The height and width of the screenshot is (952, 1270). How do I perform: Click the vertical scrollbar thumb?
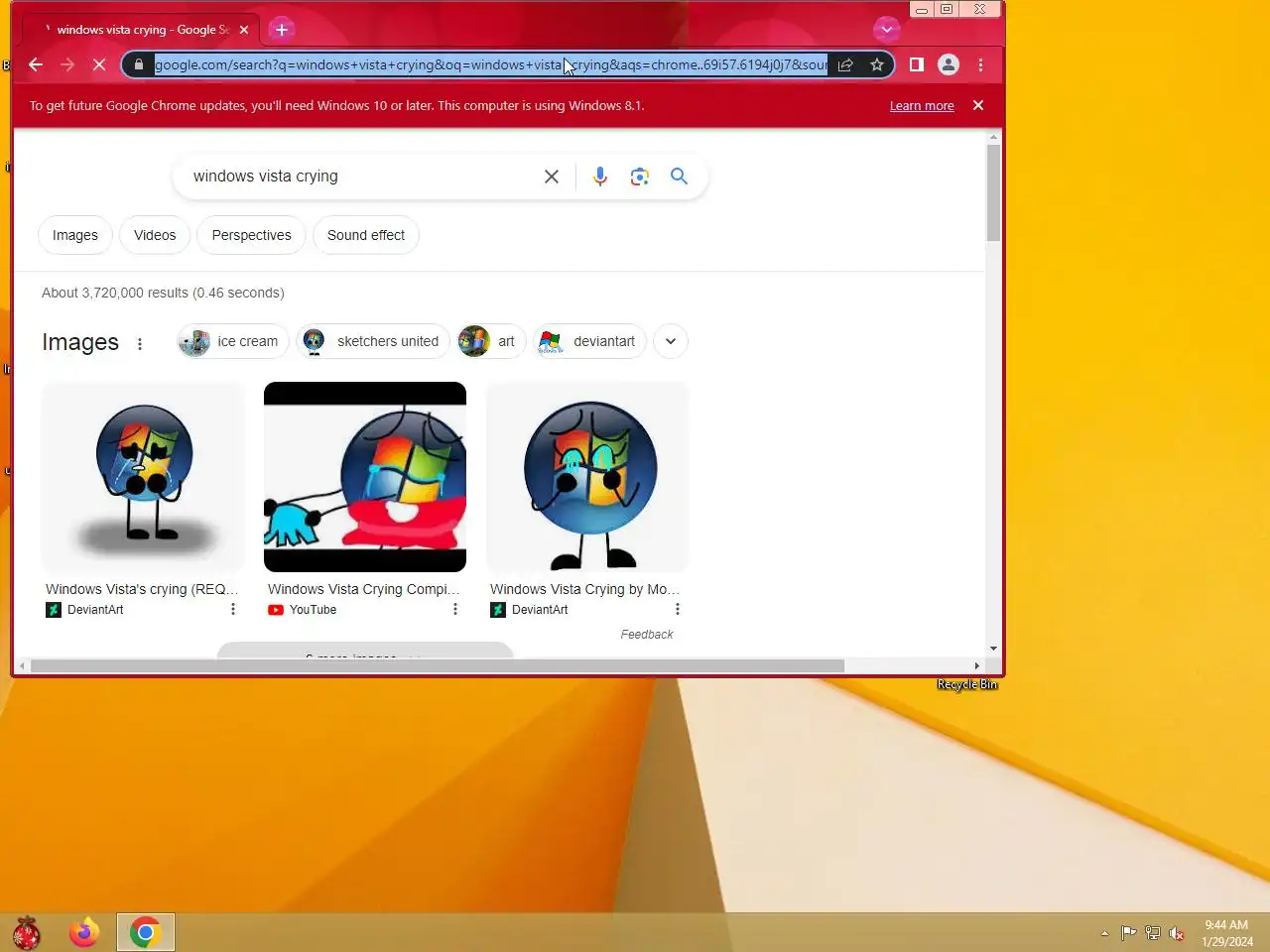tap(993, 192)
